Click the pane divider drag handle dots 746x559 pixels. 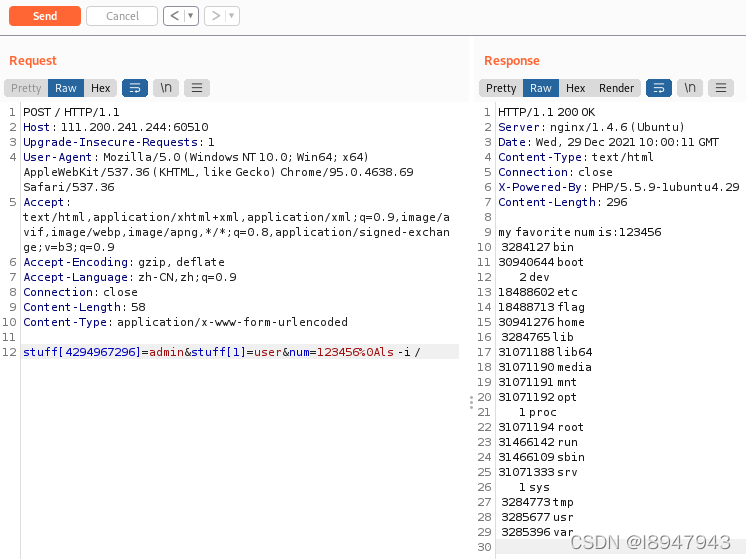[471, 402]
